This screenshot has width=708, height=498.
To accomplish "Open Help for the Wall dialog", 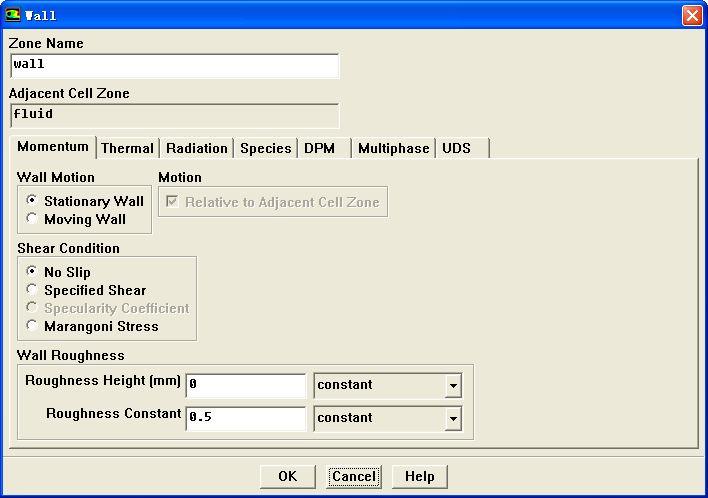I will point(419,477).
